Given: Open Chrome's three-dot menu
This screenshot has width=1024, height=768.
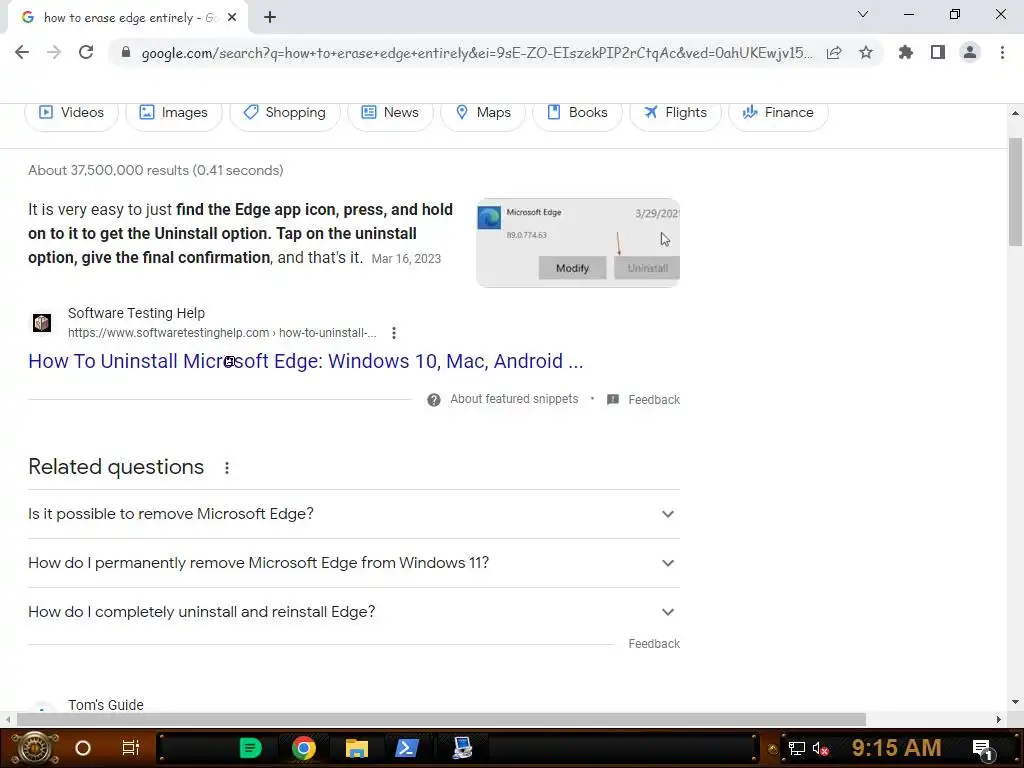Looking at the screenshot, I should 1002,52.
